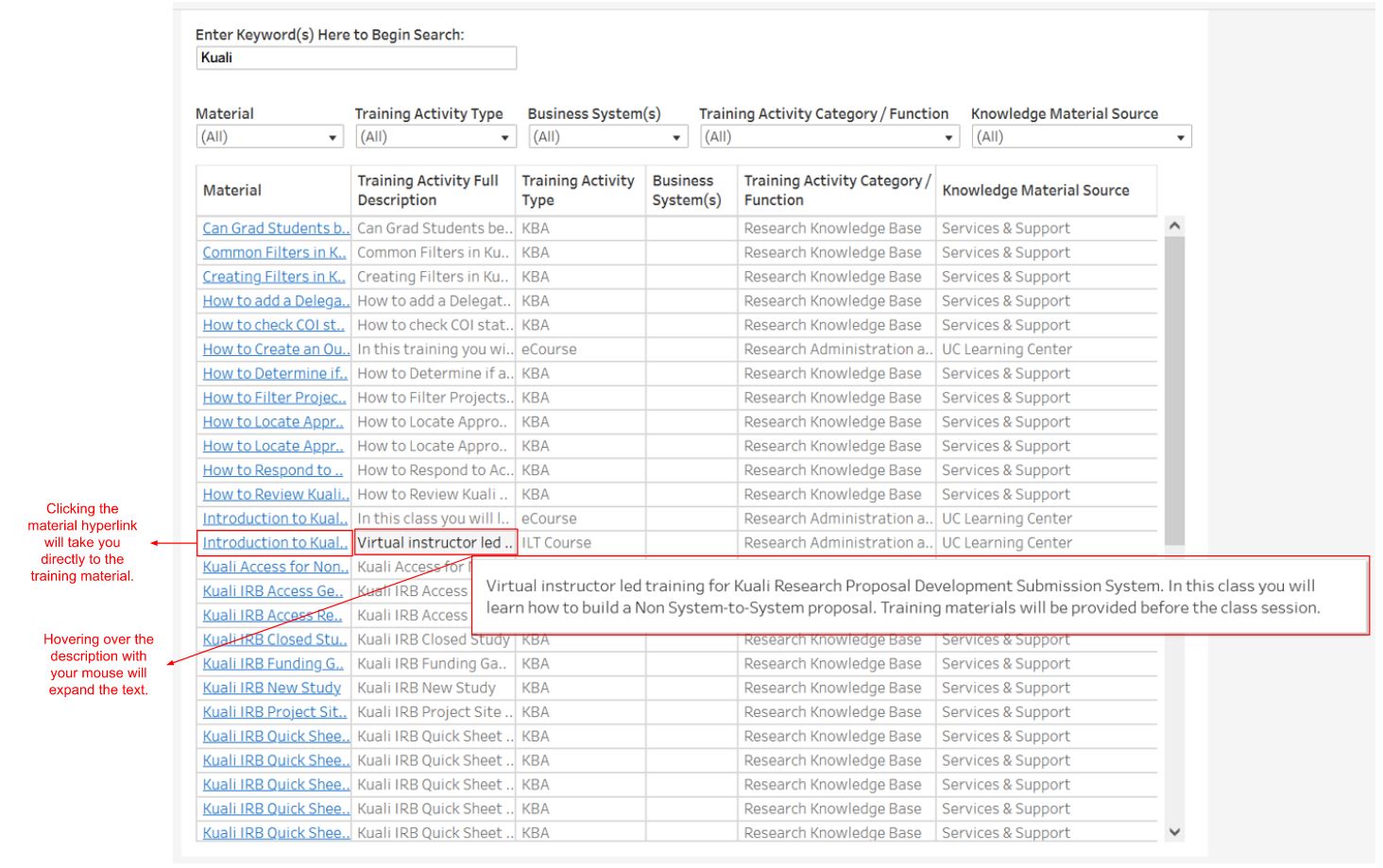Viewport: 1383px width, 868px height.
Task: Open the 'Kuali IRB Access Ge..' link
Action: [273, 591]
